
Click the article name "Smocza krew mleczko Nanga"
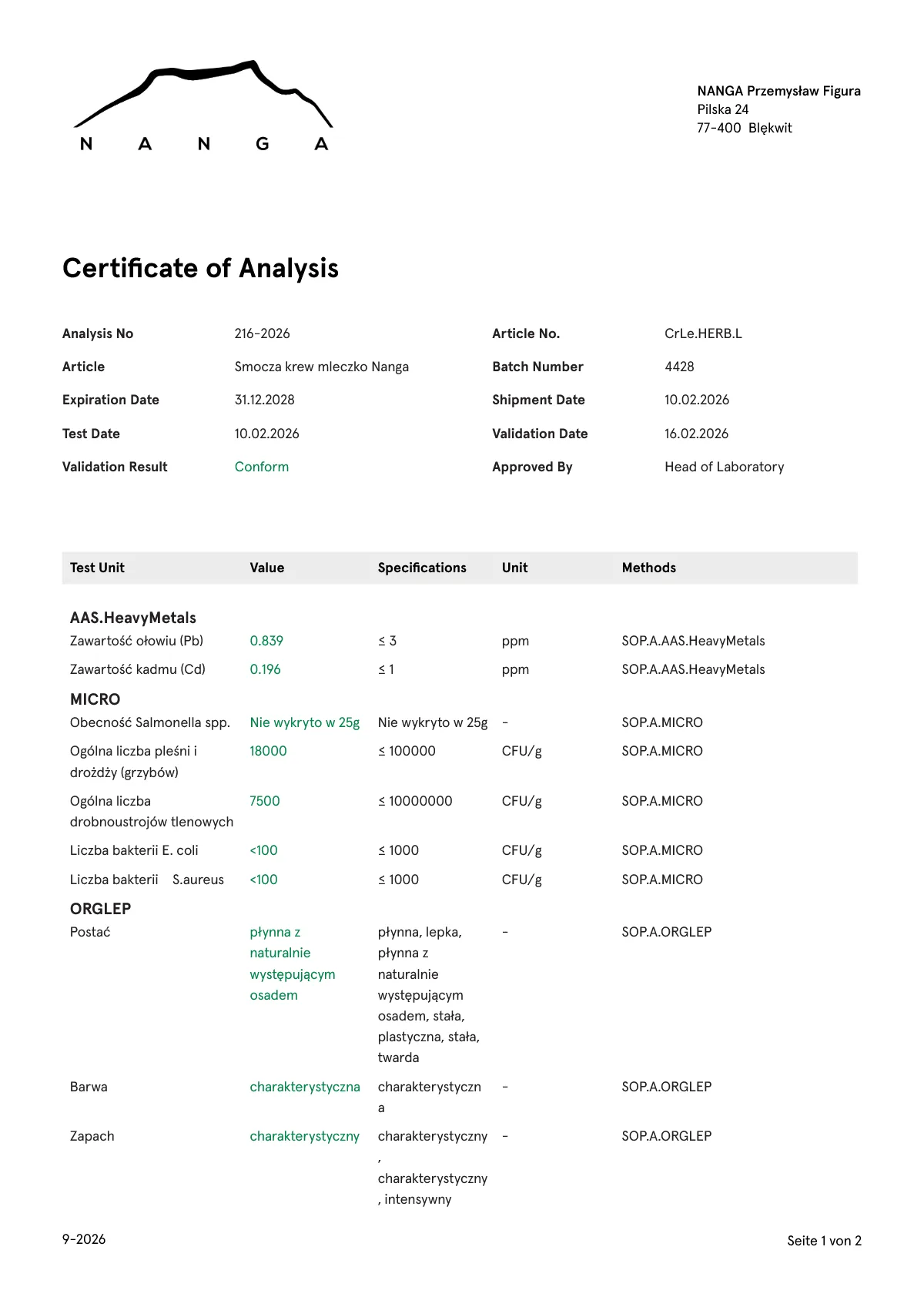(322, 367)
